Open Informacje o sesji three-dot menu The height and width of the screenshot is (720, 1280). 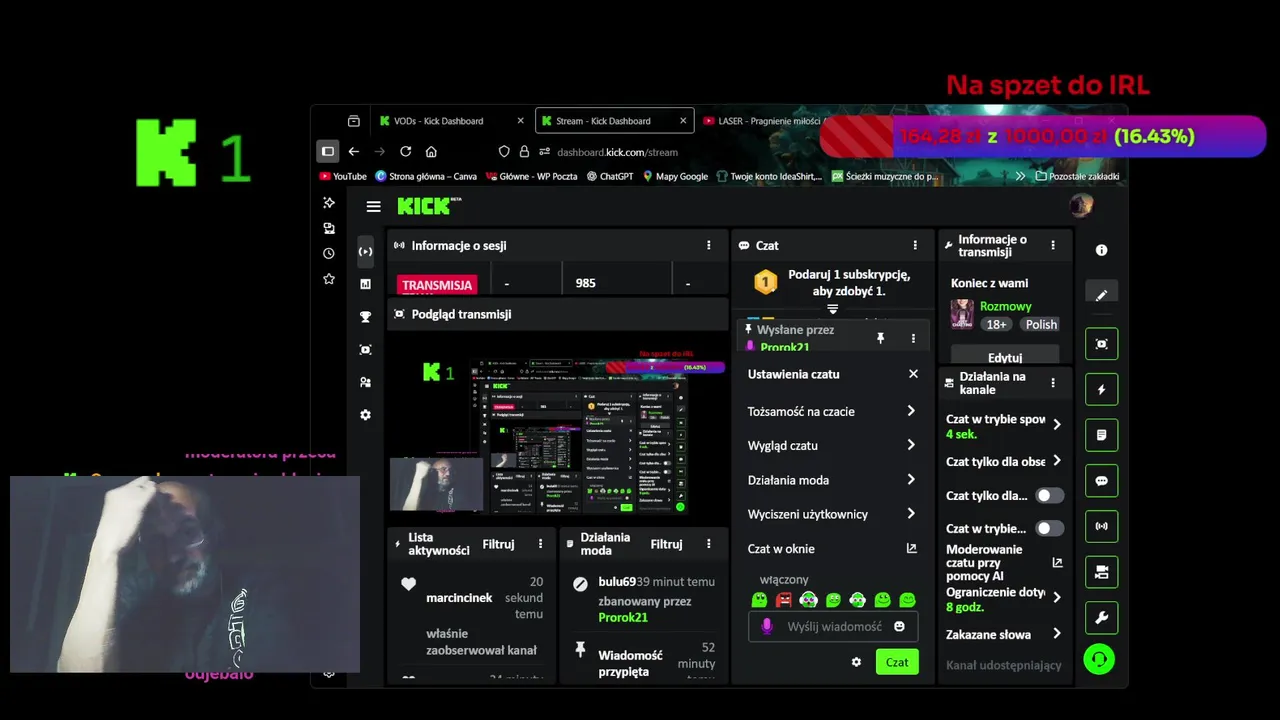[709, 245]
